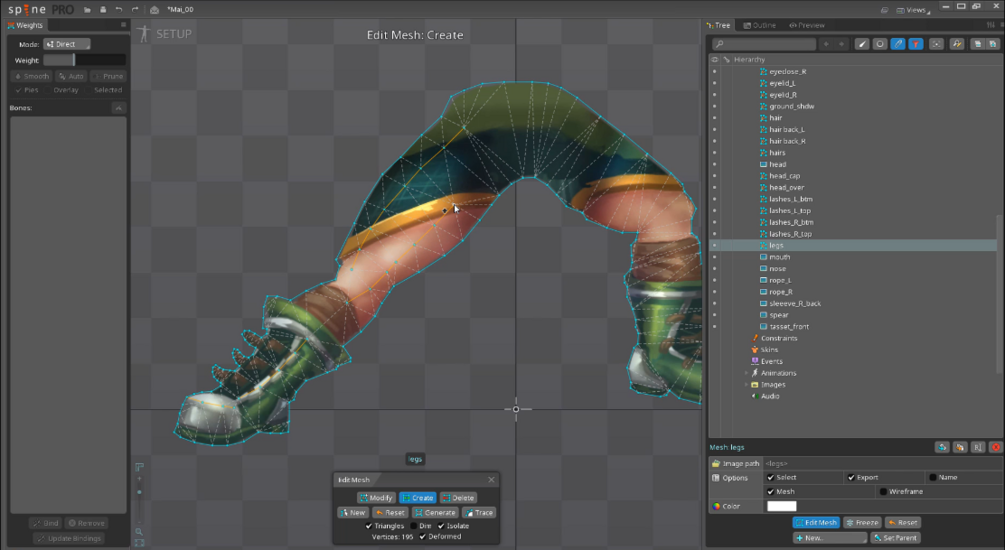
Task: Toggle the paperclip attachments filter icon
Action: point(898,44)
